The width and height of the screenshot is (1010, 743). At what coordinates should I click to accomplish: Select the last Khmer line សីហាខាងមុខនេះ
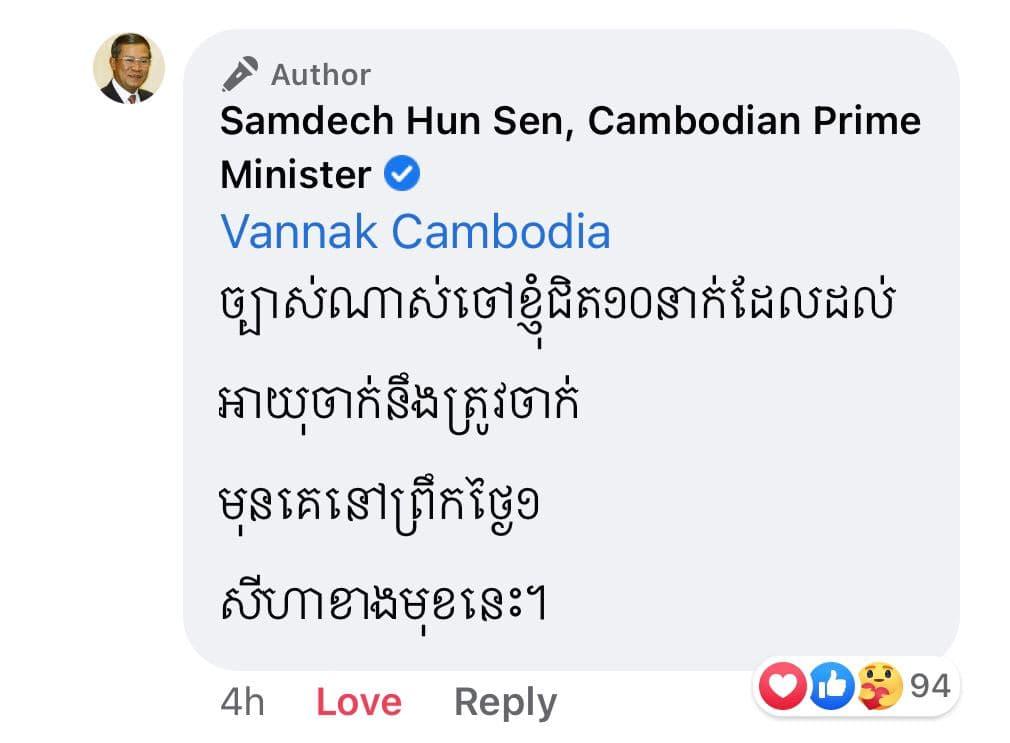[383, 603]
